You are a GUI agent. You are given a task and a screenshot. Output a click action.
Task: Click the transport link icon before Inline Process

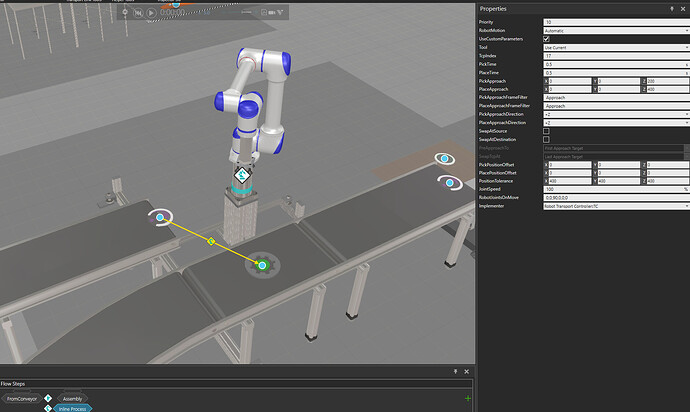pyautogui.click(x=48, y=408)
